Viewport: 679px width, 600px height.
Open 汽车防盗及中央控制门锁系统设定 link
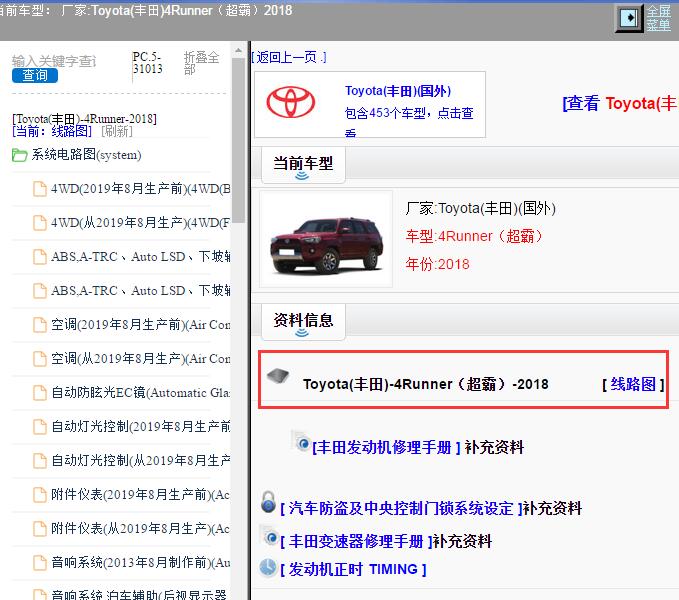pyautogui.click(x=401, y=508)
